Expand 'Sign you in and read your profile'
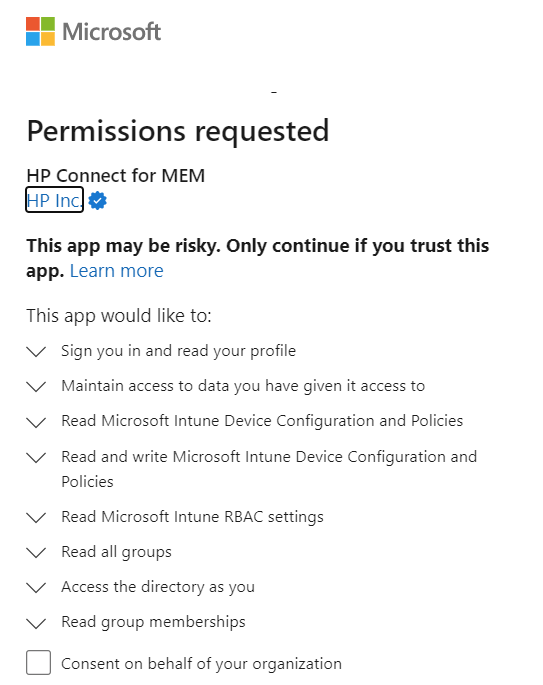The height and width of the screenshot is (685, 543). click(x=36, y=351)
